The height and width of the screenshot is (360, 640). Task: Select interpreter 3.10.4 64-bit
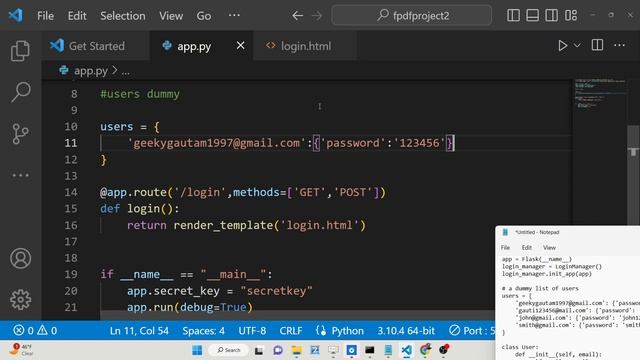(x=406, y=331)
